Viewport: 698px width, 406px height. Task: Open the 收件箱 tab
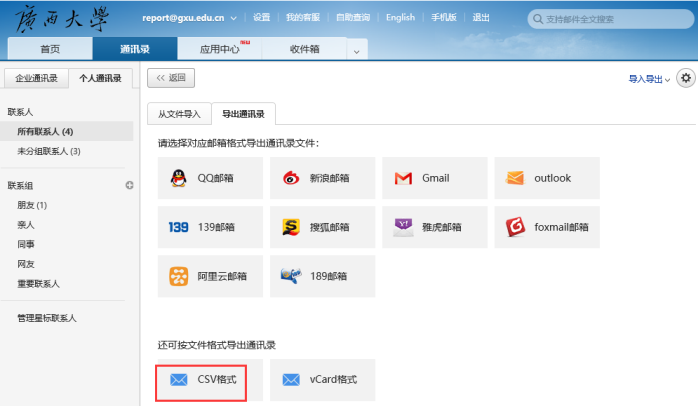304,49
